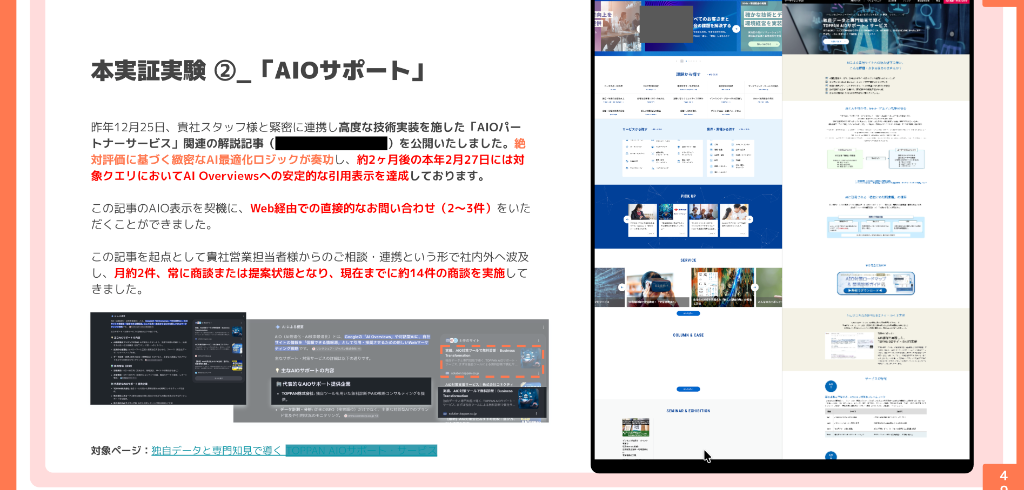Click the label 対象ページ：

pyautogui.click(x=121, y=450)
